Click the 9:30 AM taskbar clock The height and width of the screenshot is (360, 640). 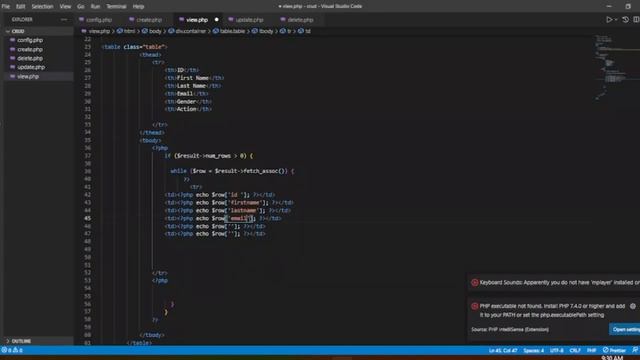click(x=612, y=358)
